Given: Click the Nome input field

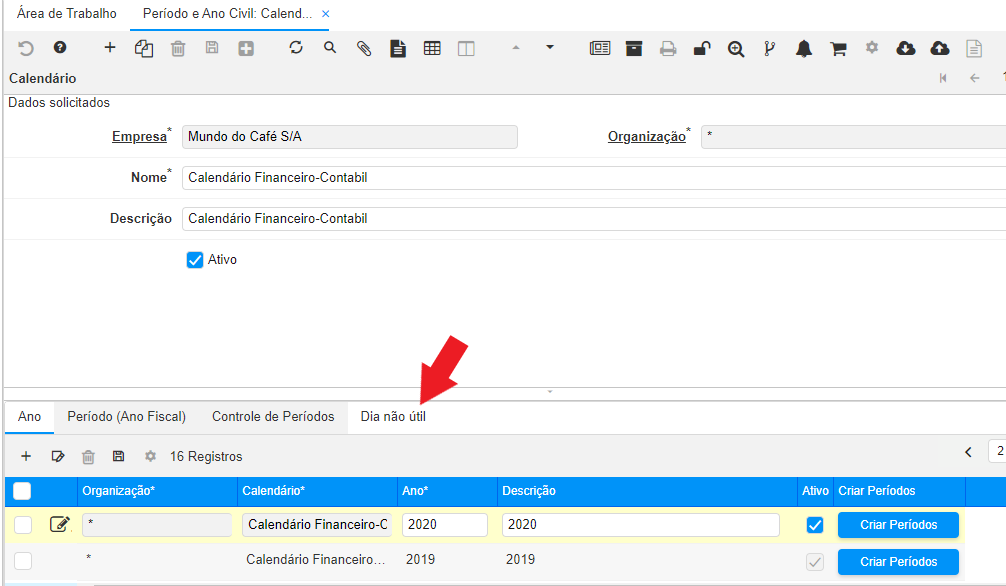Looking at the screenshot, I should pyautogui.click(x=593, y=178).
